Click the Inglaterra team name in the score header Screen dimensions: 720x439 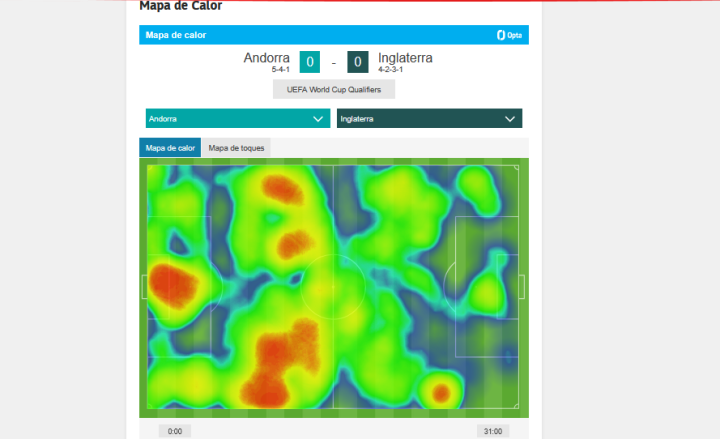pos(405,58)
